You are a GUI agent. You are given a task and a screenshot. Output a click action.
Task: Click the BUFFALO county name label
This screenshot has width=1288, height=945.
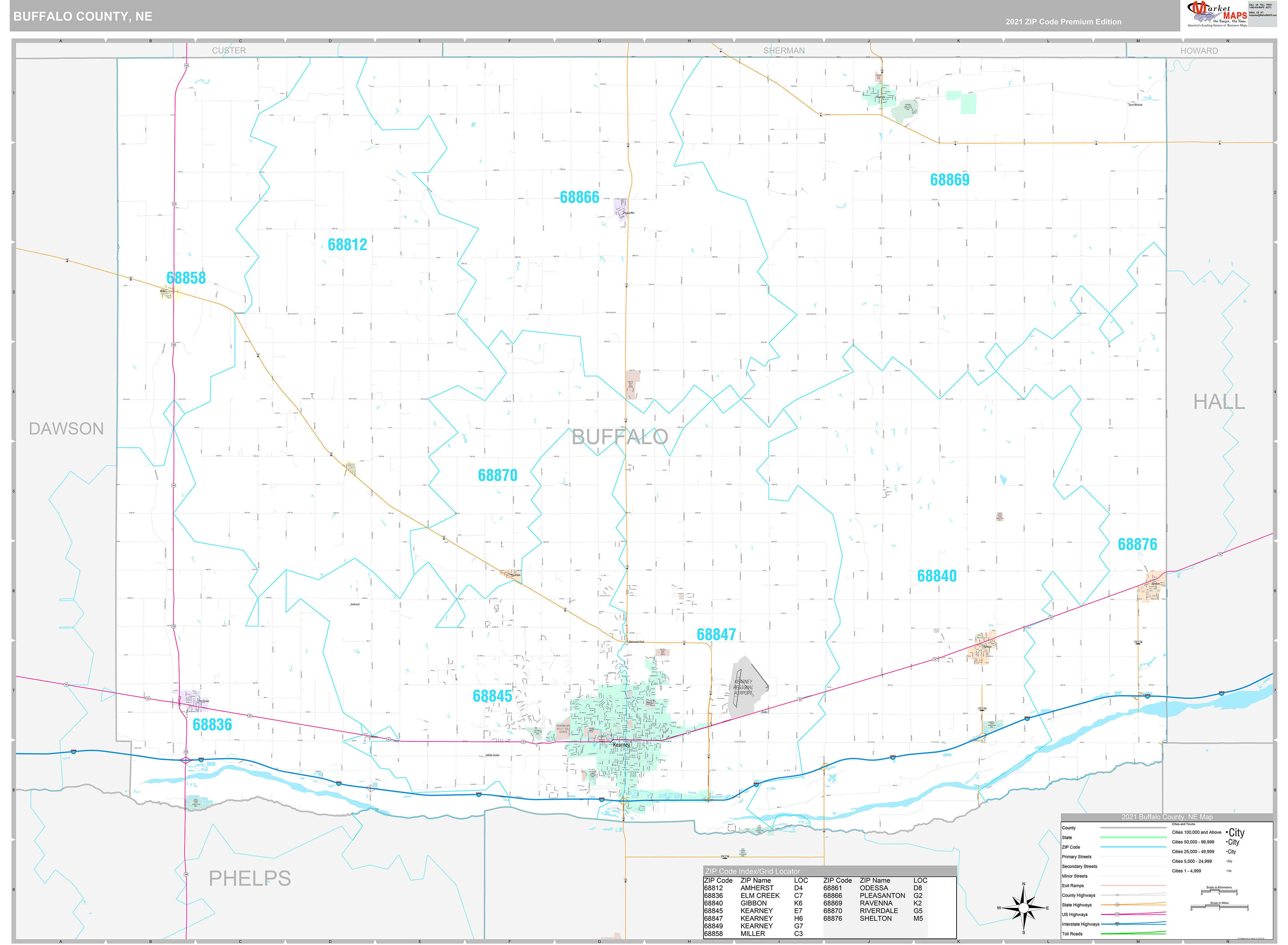click(x=620, y=437)
